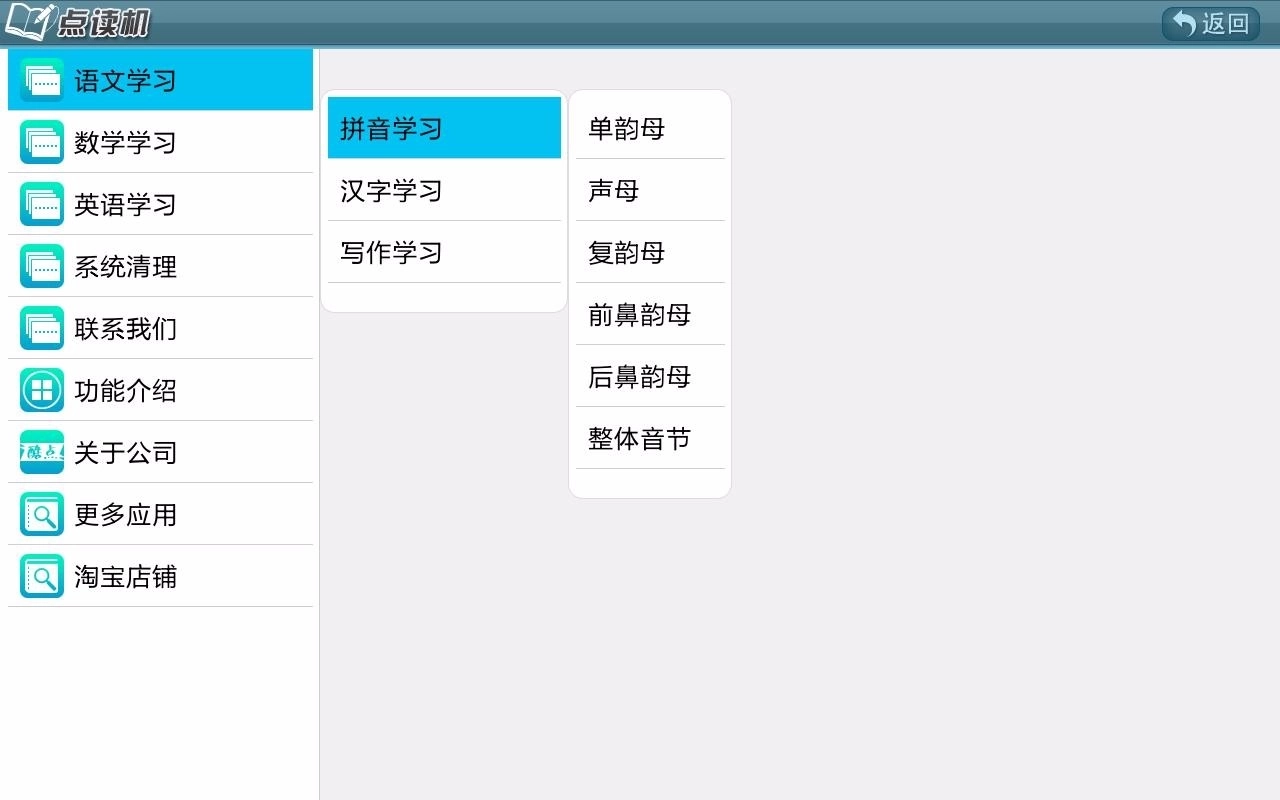Click the 功能介绍 grid icon
Viewport: 1280px width, 800px height.
pyautogui.click(x=41, y=390)
